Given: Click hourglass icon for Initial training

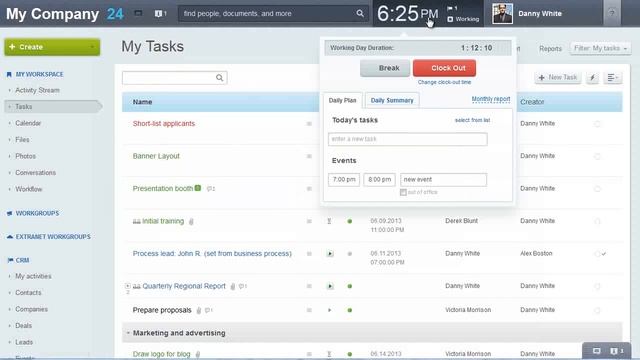Looking at the screenshot, I should click(329, 221).
